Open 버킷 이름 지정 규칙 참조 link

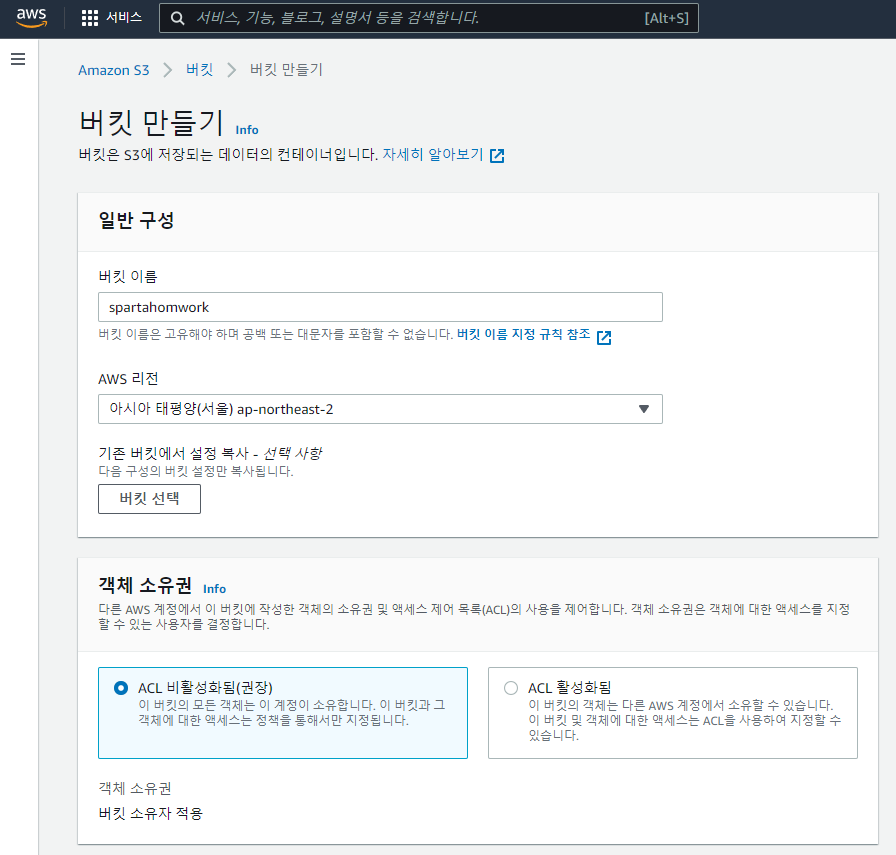pos(523,334)
